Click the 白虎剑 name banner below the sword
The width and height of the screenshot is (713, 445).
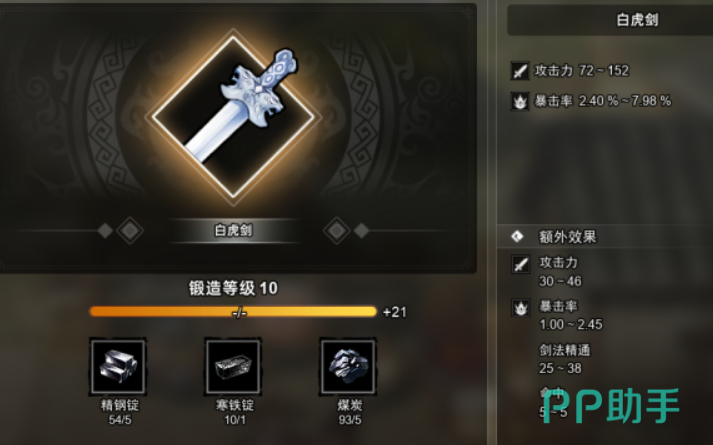click(233, 230)
